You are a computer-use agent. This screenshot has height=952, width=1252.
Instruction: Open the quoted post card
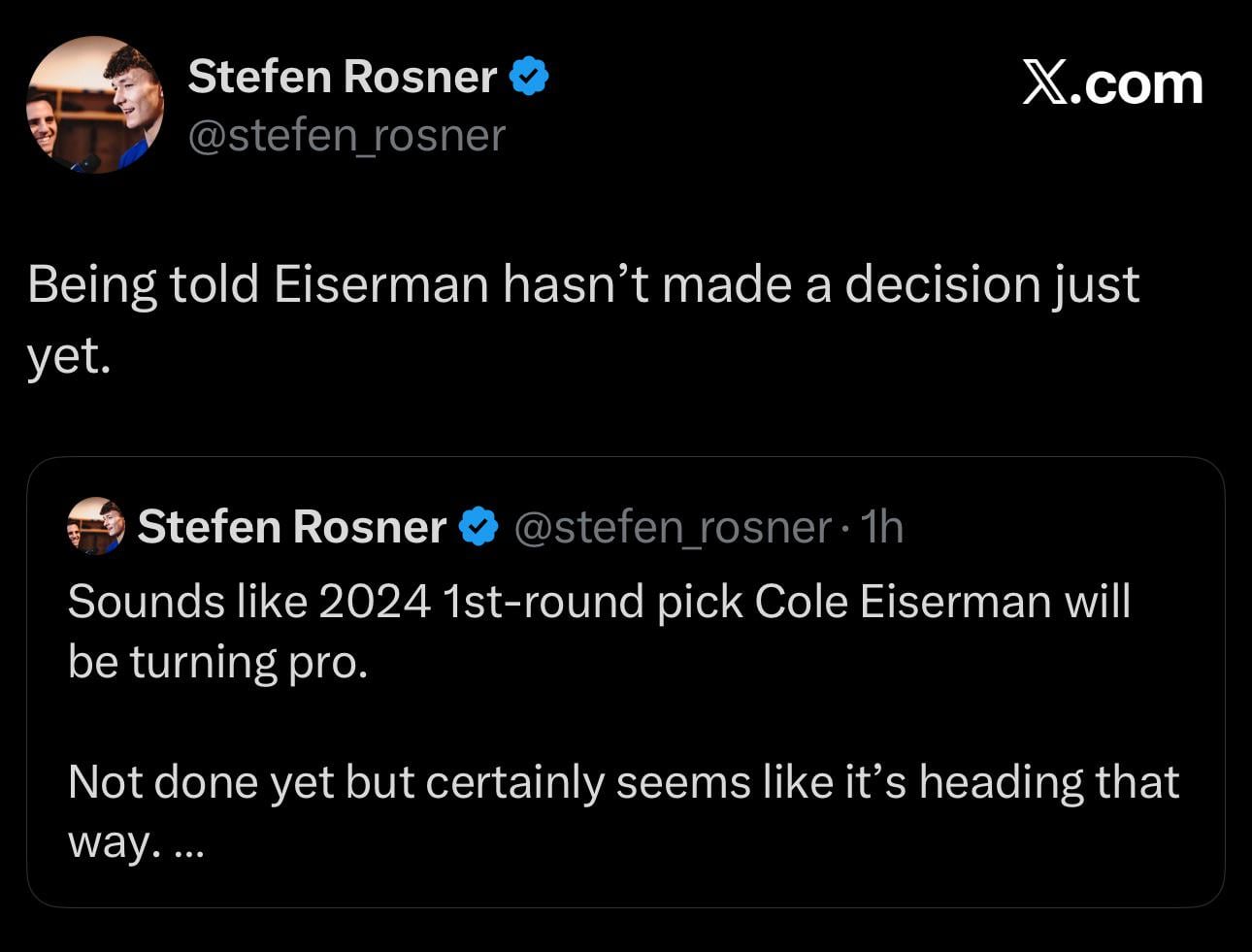tap(625, 718)
